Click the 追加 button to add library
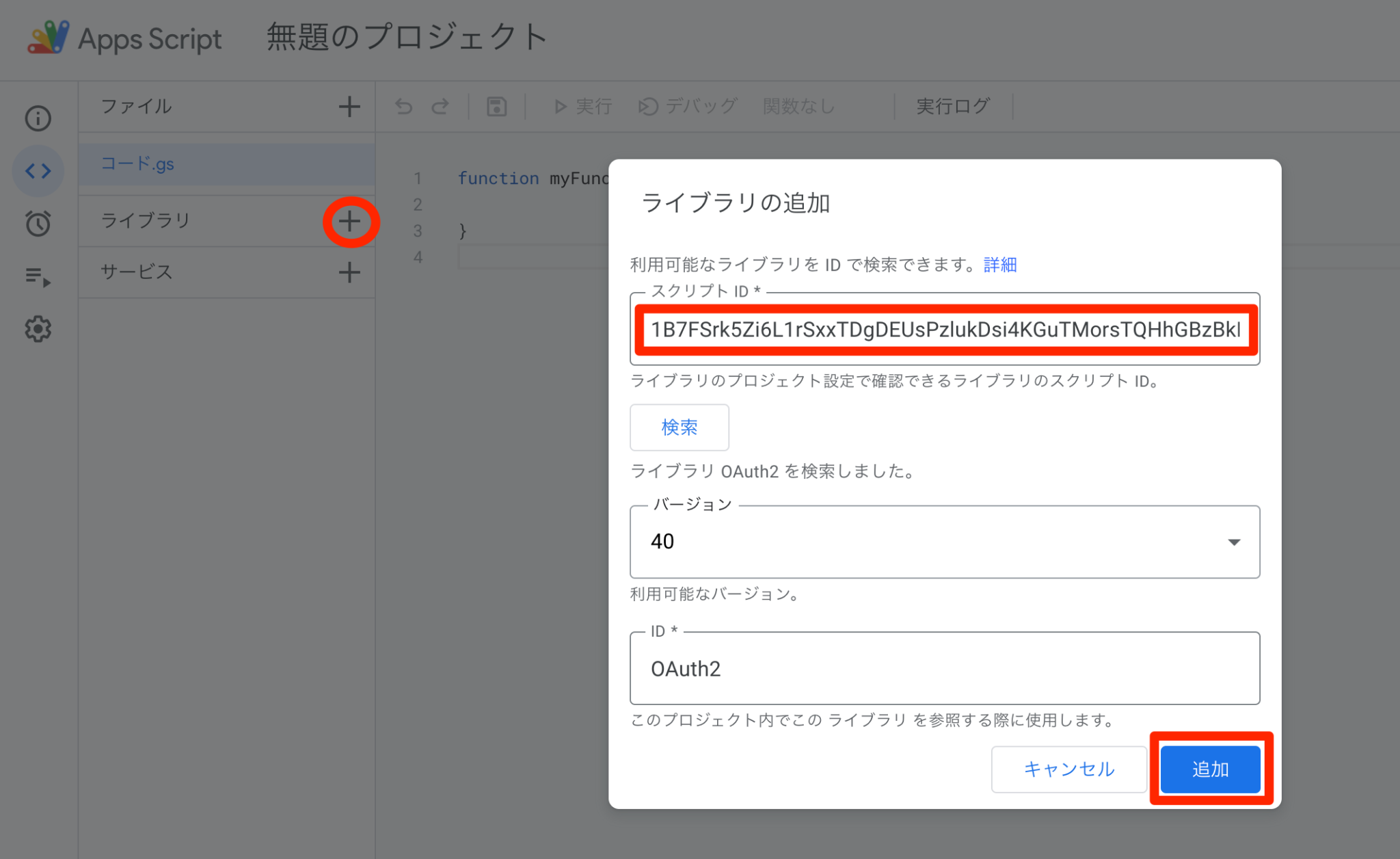The image size is (1400, 859). [1209, 769]
